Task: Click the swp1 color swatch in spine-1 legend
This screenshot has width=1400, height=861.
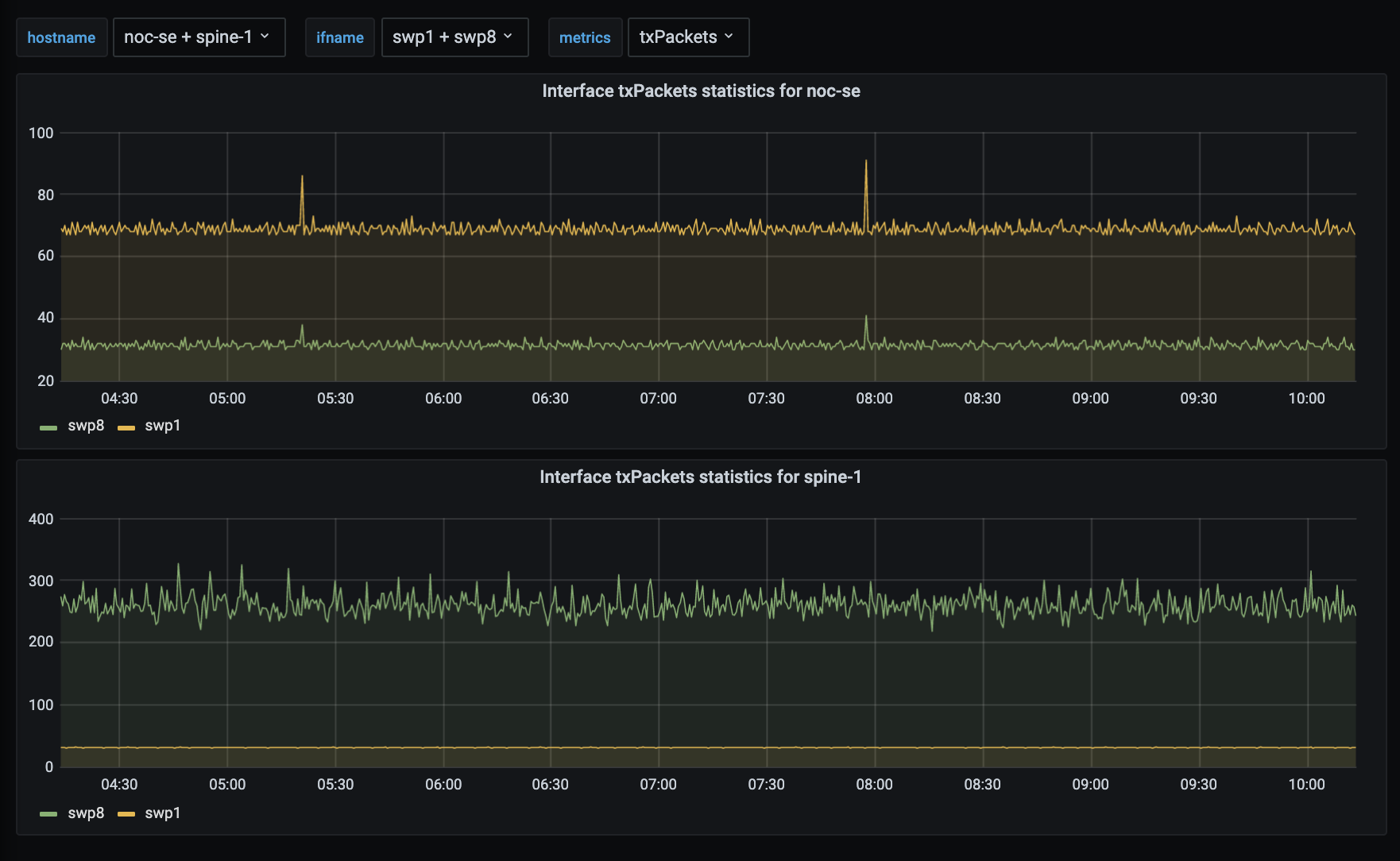Action: (126, 813)
